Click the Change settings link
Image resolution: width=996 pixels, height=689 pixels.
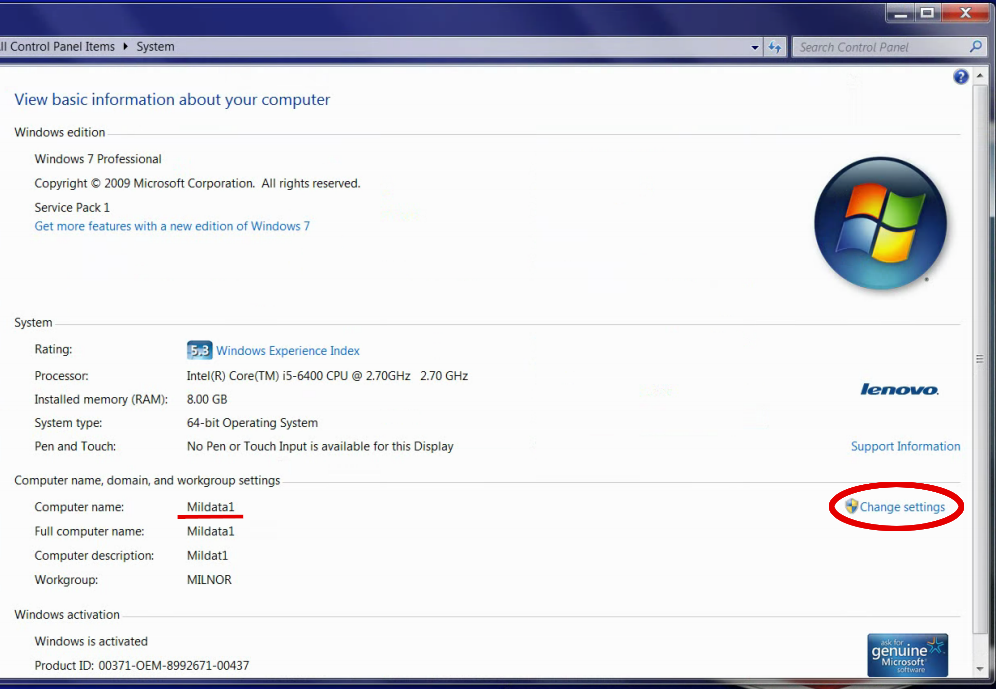tap(902, 507)
